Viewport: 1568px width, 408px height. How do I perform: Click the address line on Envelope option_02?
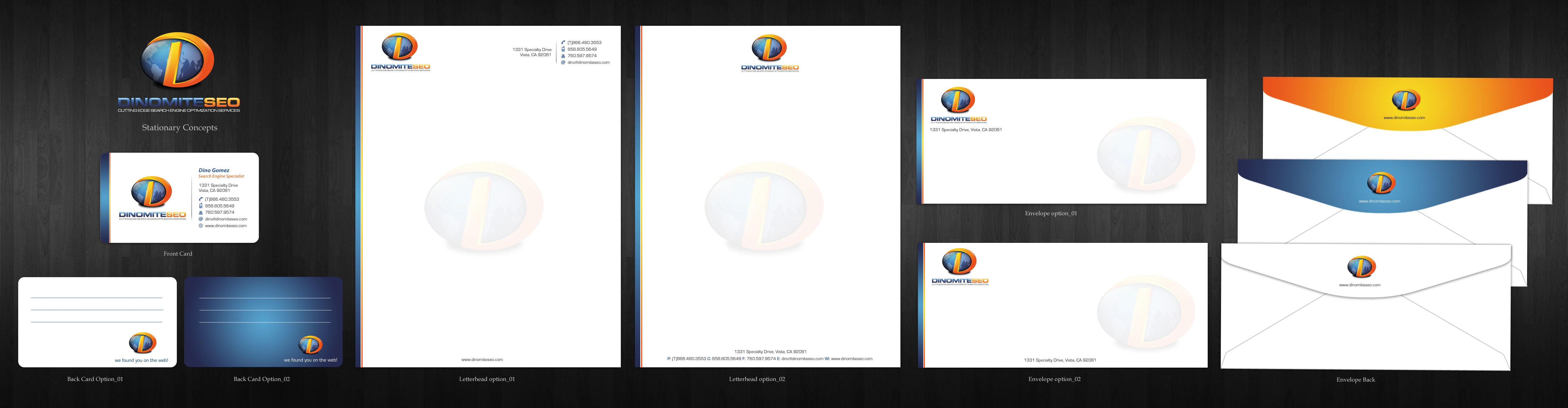point(1060,360)
